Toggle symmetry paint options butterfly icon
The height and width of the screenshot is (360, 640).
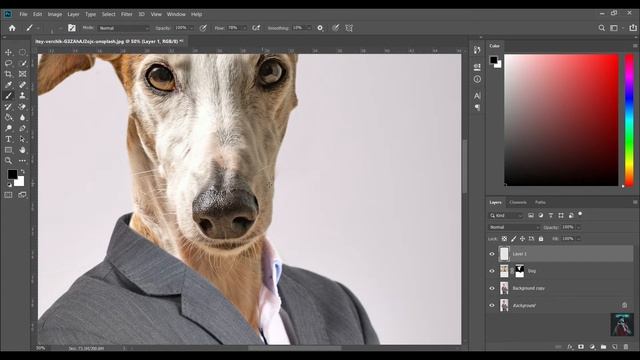point(349,28)
